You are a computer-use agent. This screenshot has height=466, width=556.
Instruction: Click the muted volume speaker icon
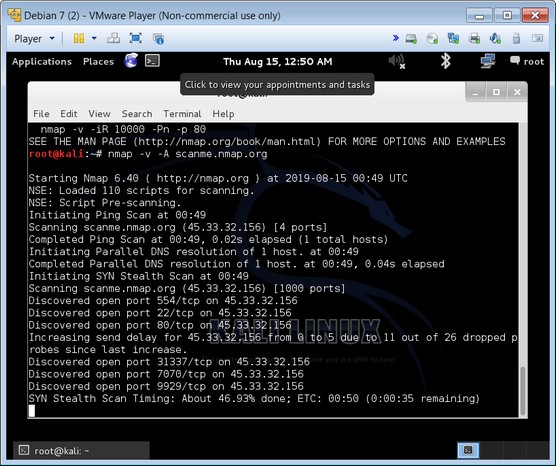pyautogui.click(x=396, y=61)
